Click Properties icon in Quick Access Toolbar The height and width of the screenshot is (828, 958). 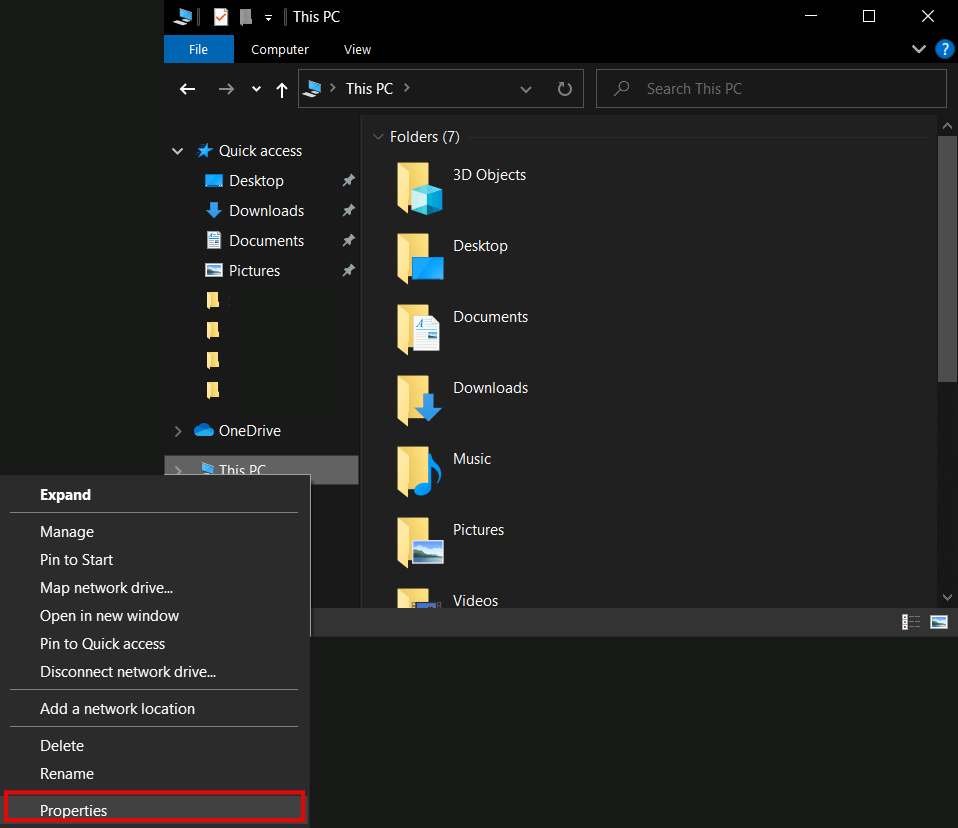(221, 16)
